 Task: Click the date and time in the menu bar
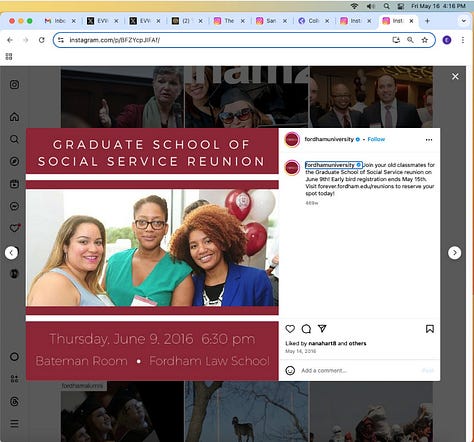coord(438,6)
